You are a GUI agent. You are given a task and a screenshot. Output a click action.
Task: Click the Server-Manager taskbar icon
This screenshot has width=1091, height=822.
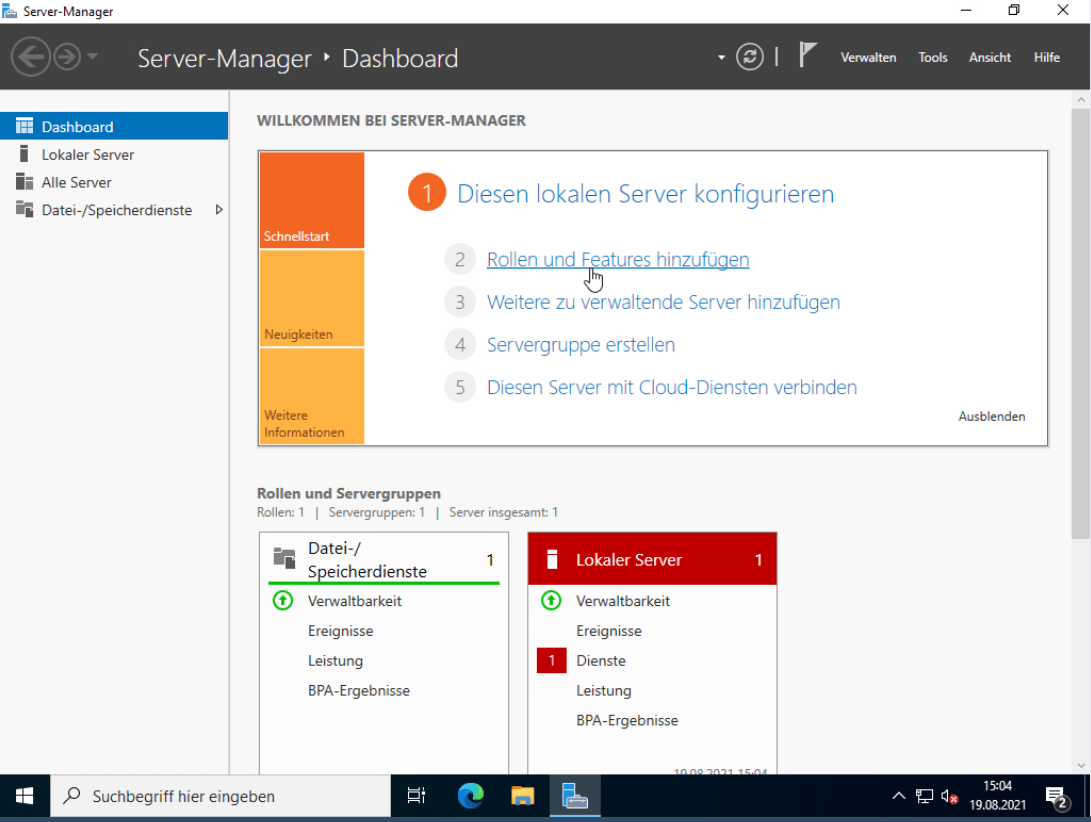575,796
